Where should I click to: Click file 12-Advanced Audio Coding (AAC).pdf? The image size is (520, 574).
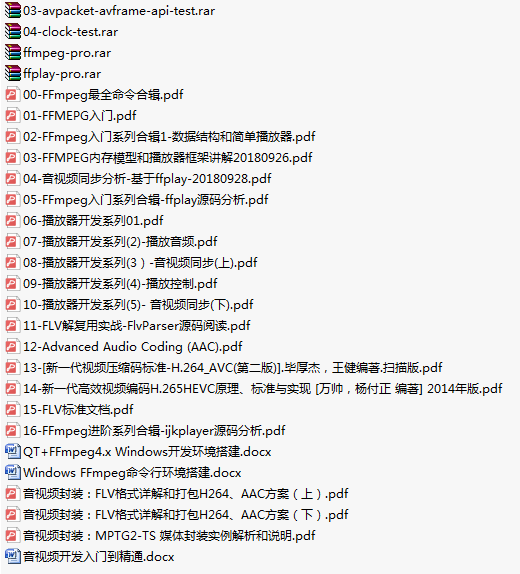[133, 346]
